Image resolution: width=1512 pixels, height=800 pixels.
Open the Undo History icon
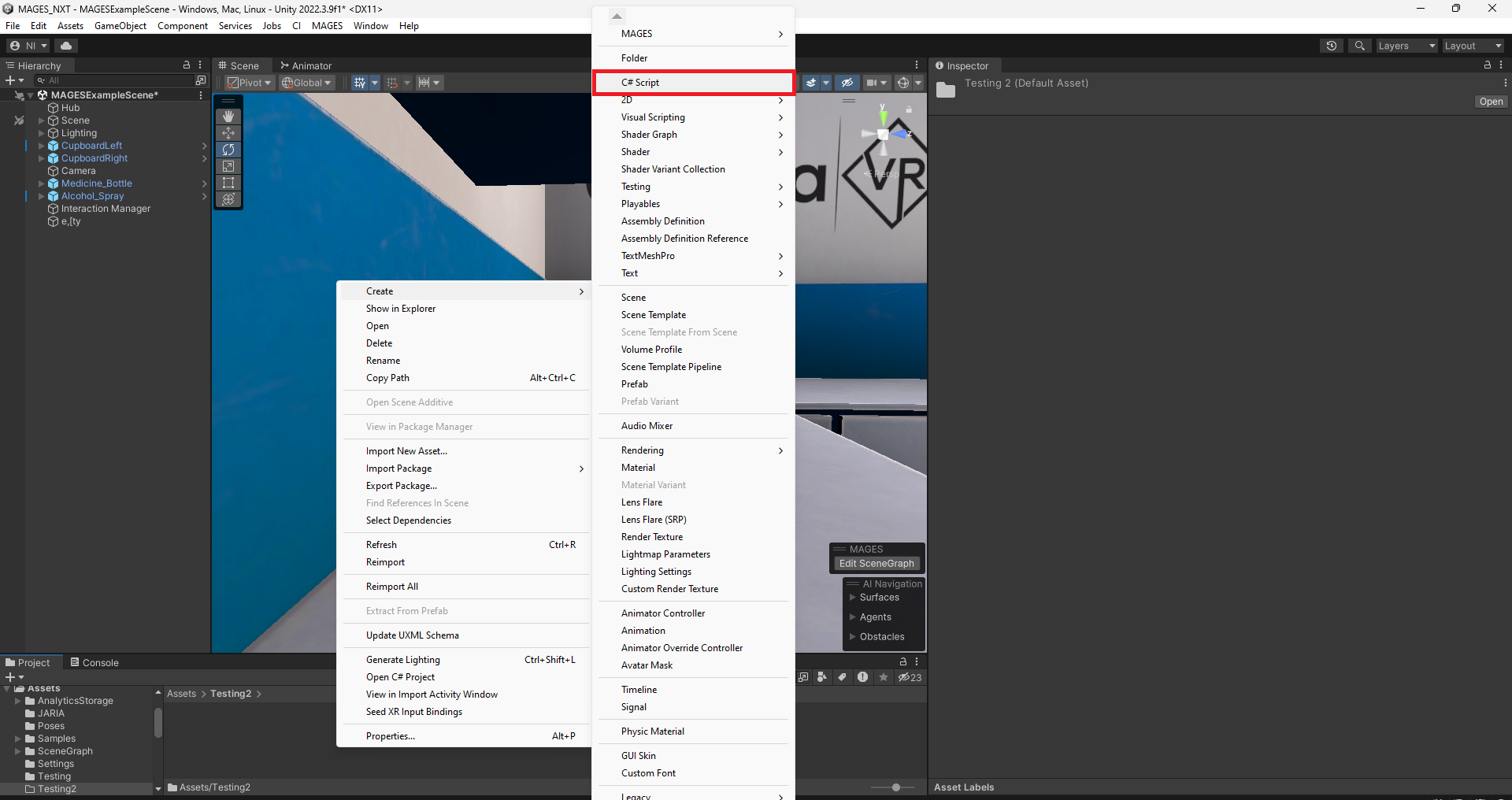(1332, 46)
